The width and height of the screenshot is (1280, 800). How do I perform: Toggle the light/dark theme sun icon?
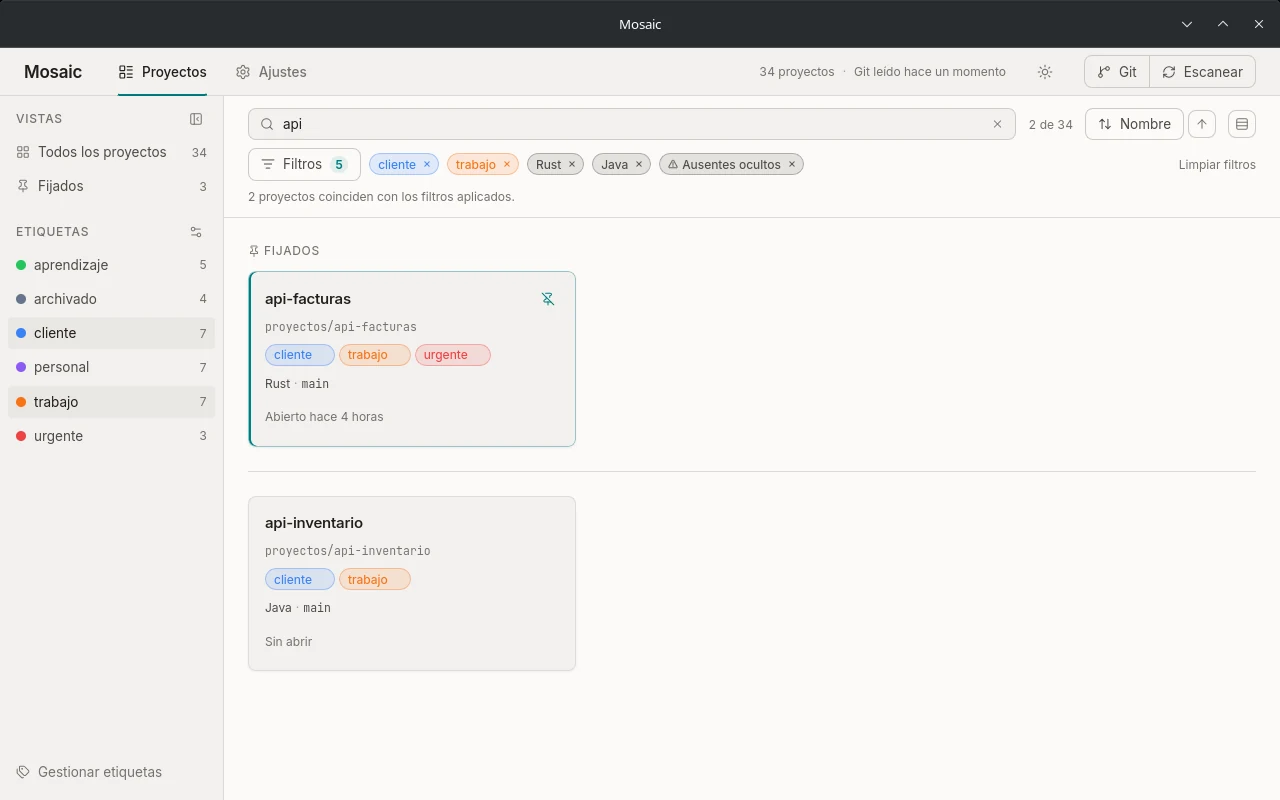point(1045,72)
